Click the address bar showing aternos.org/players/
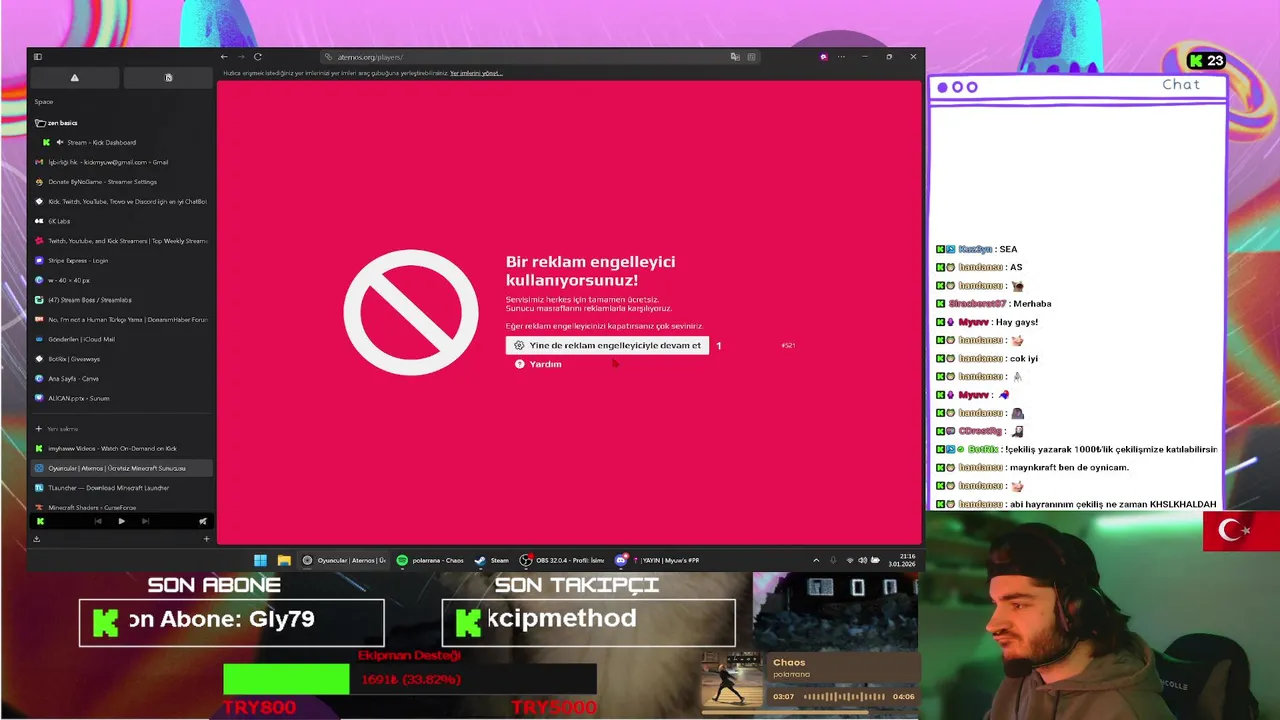Image resolution: width=1280 pixels, height=720 pixels. click(x=540, y=57)
